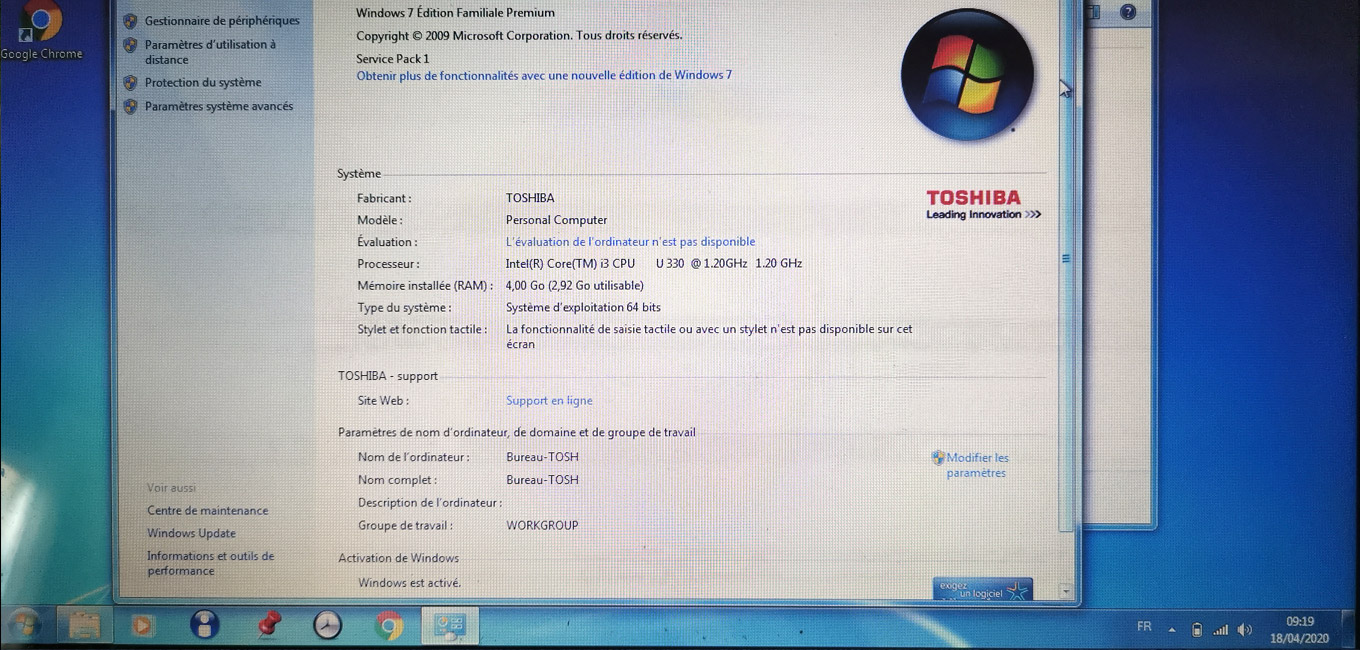Viewport: 1360px width, 650px height.
Task: Click Bureau-TOSH beside Nom complet
Action: point(542,480)
